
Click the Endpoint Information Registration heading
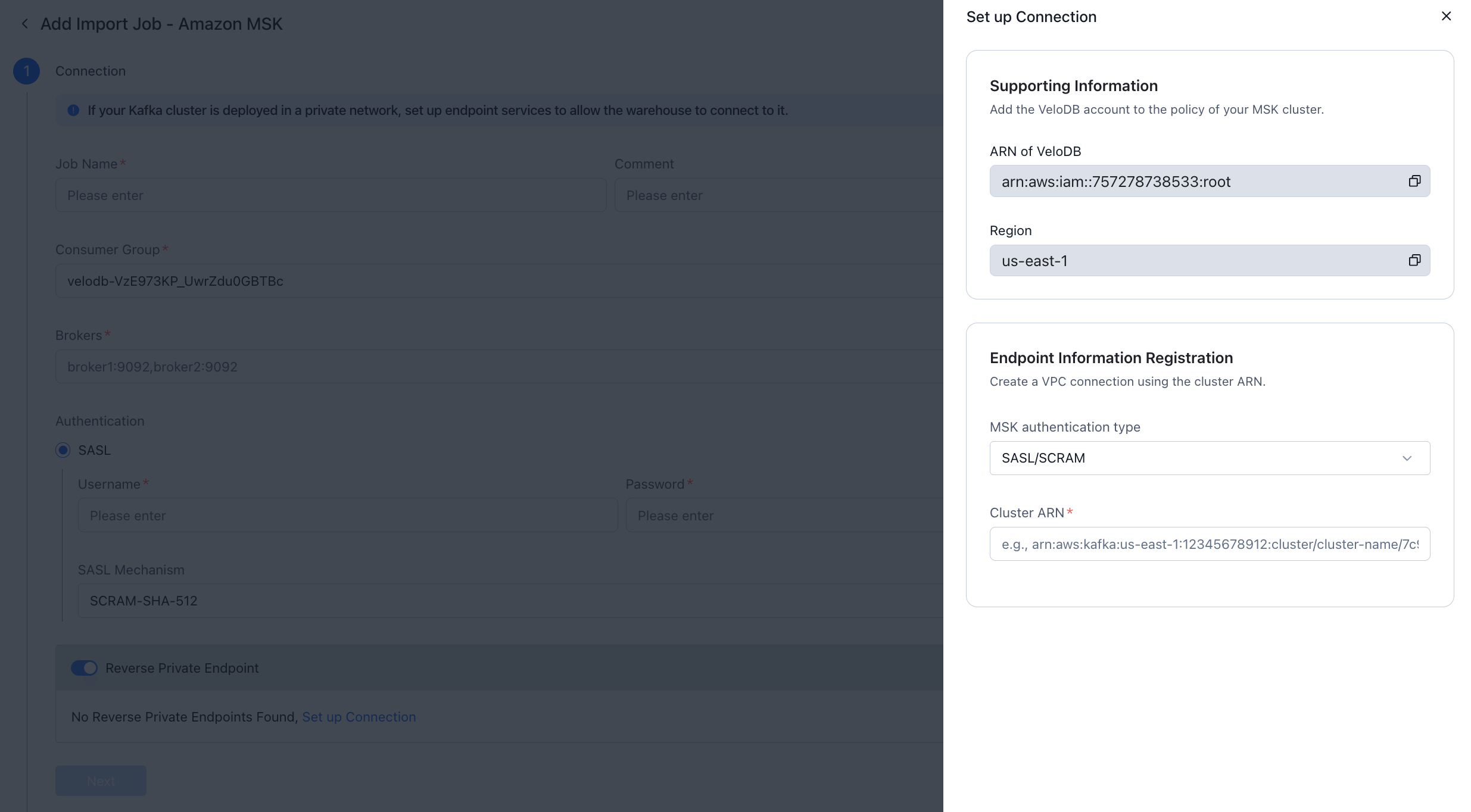[x=1111, y=358]
